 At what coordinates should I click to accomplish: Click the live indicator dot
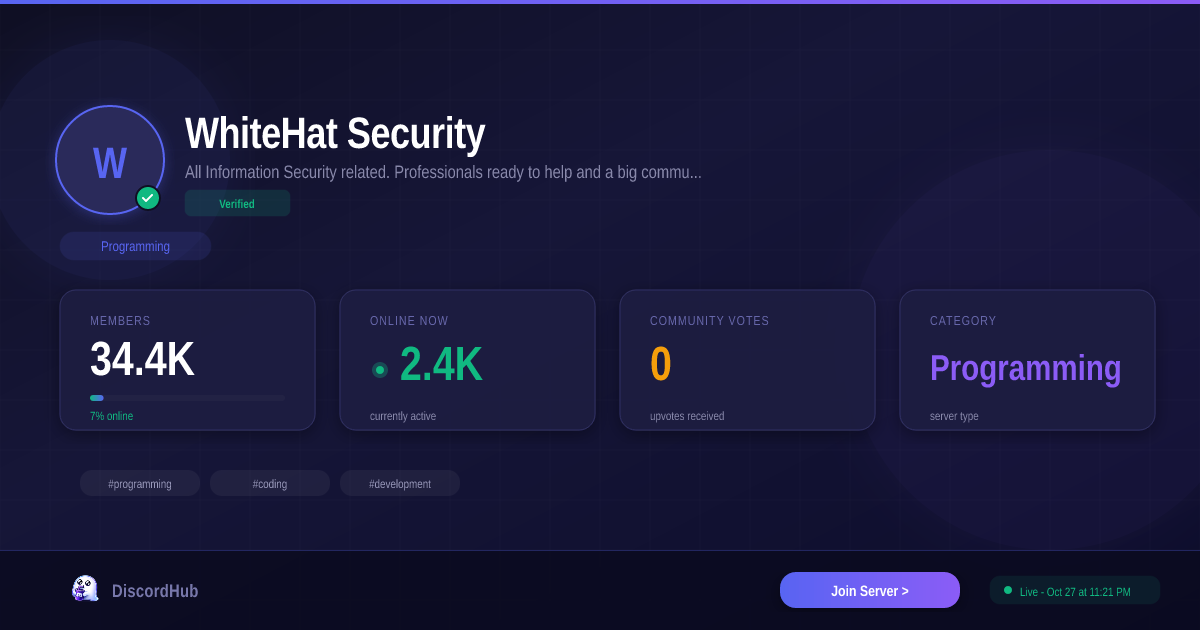pos(1008,590)
